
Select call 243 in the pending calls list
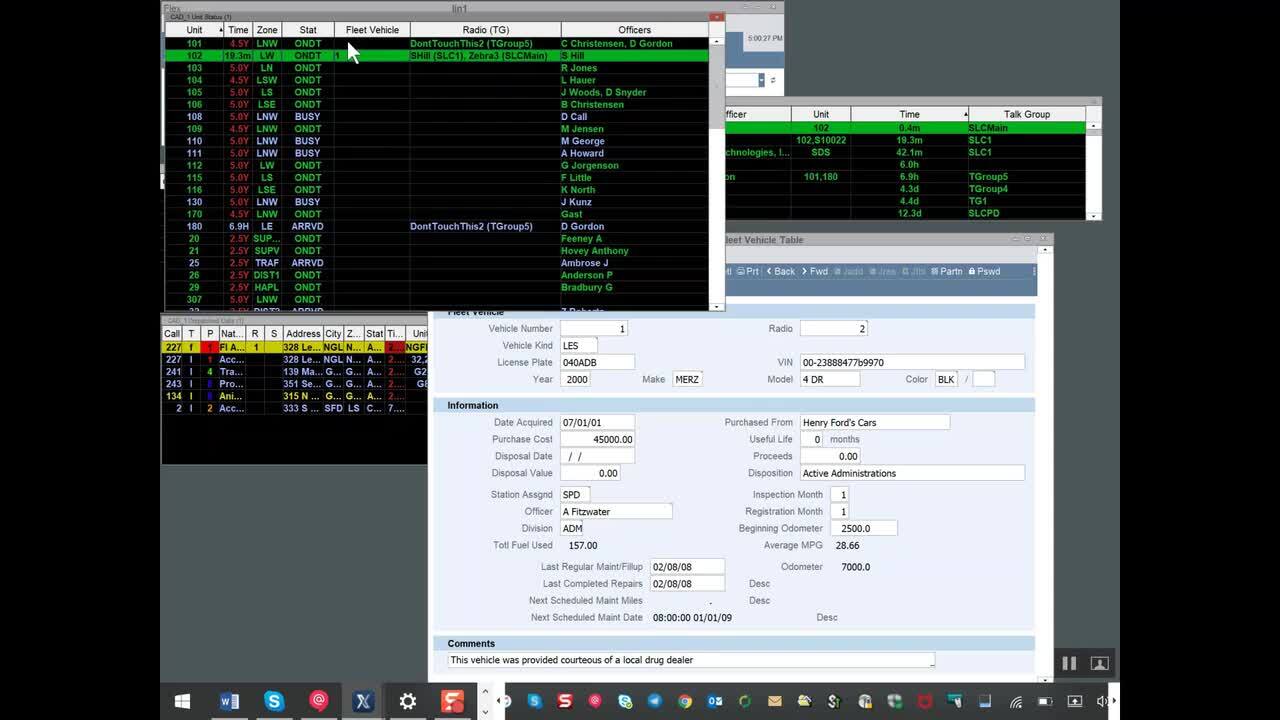(173, 384)
